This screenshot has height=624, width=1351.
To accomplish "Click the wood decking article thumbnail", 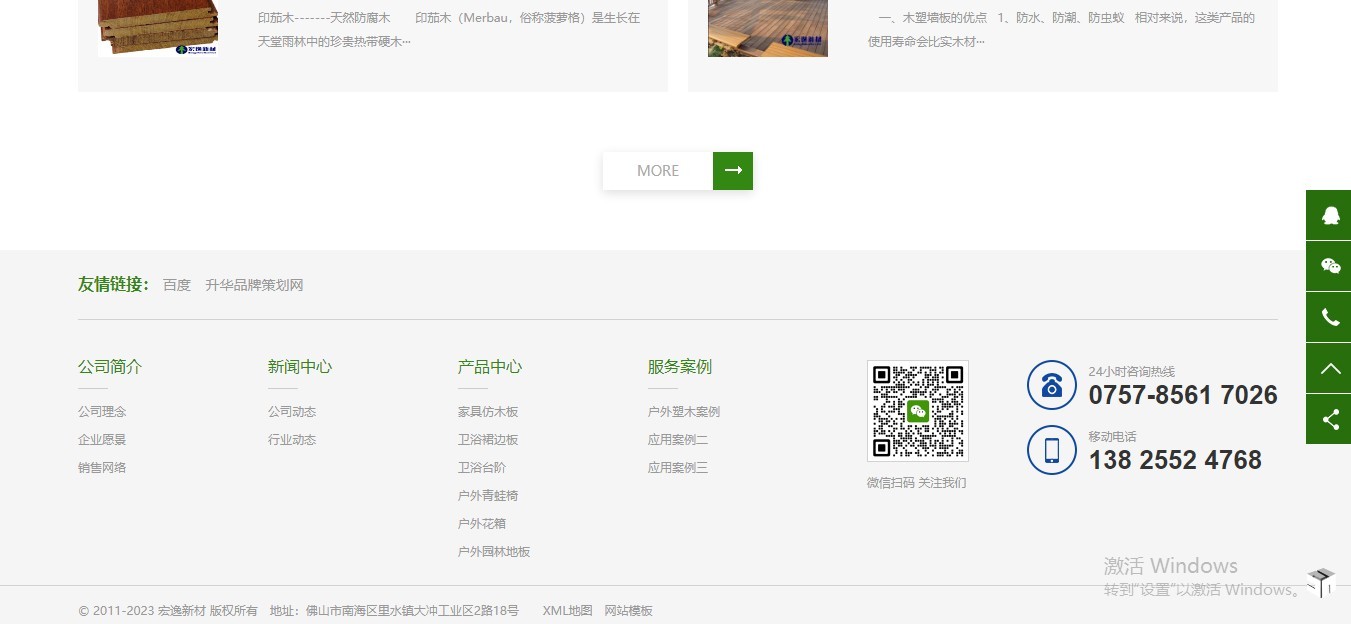I will point(767,28).
